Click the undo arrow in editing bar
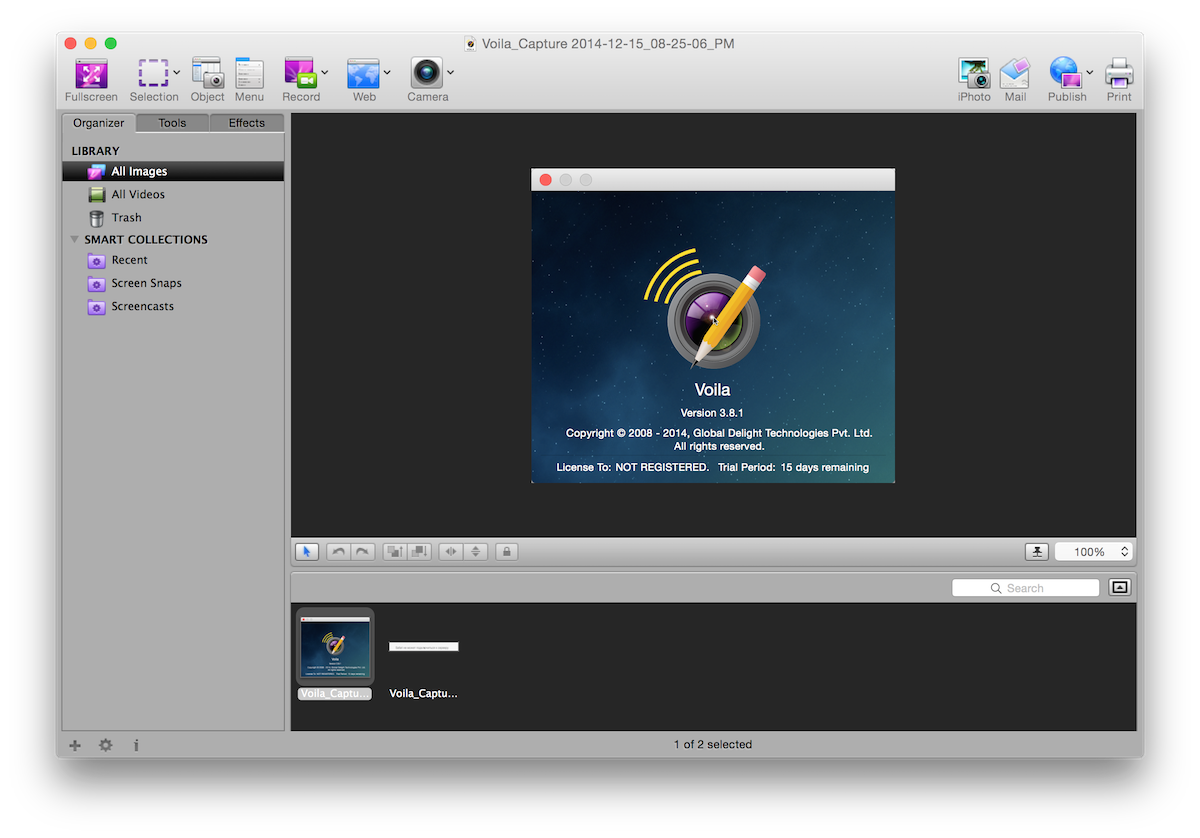 click(x=339, y=551)
